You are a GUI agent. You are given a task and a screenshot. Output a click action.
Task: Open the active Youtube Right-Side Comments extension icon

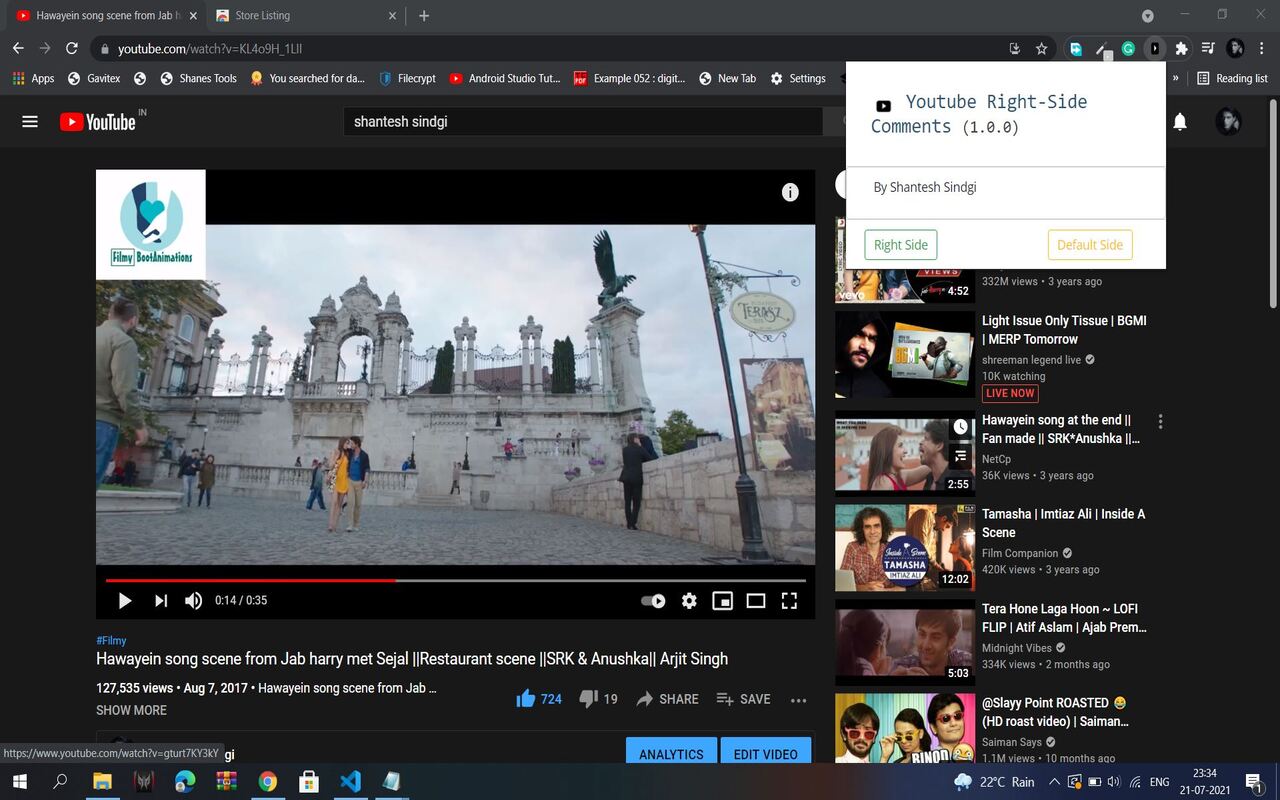1155,48
